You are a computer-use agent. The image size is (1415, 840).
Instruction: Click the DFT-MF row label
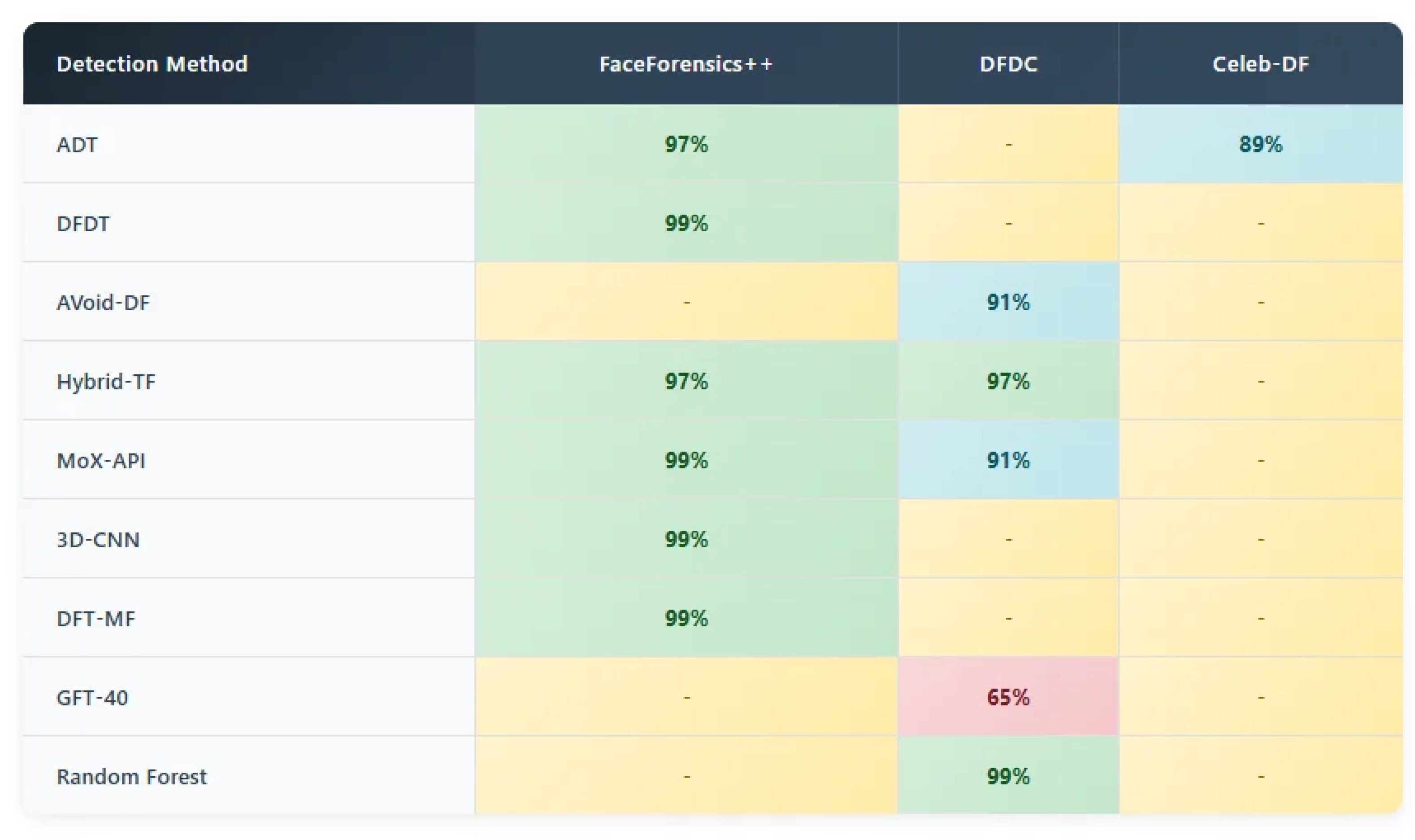pos(95,619)
